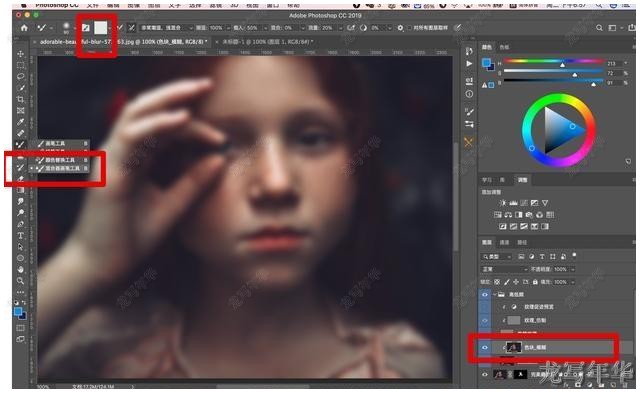Click the hue value field showing 213
The width and height of the screenshot is (640, 393).
(614, 64)
